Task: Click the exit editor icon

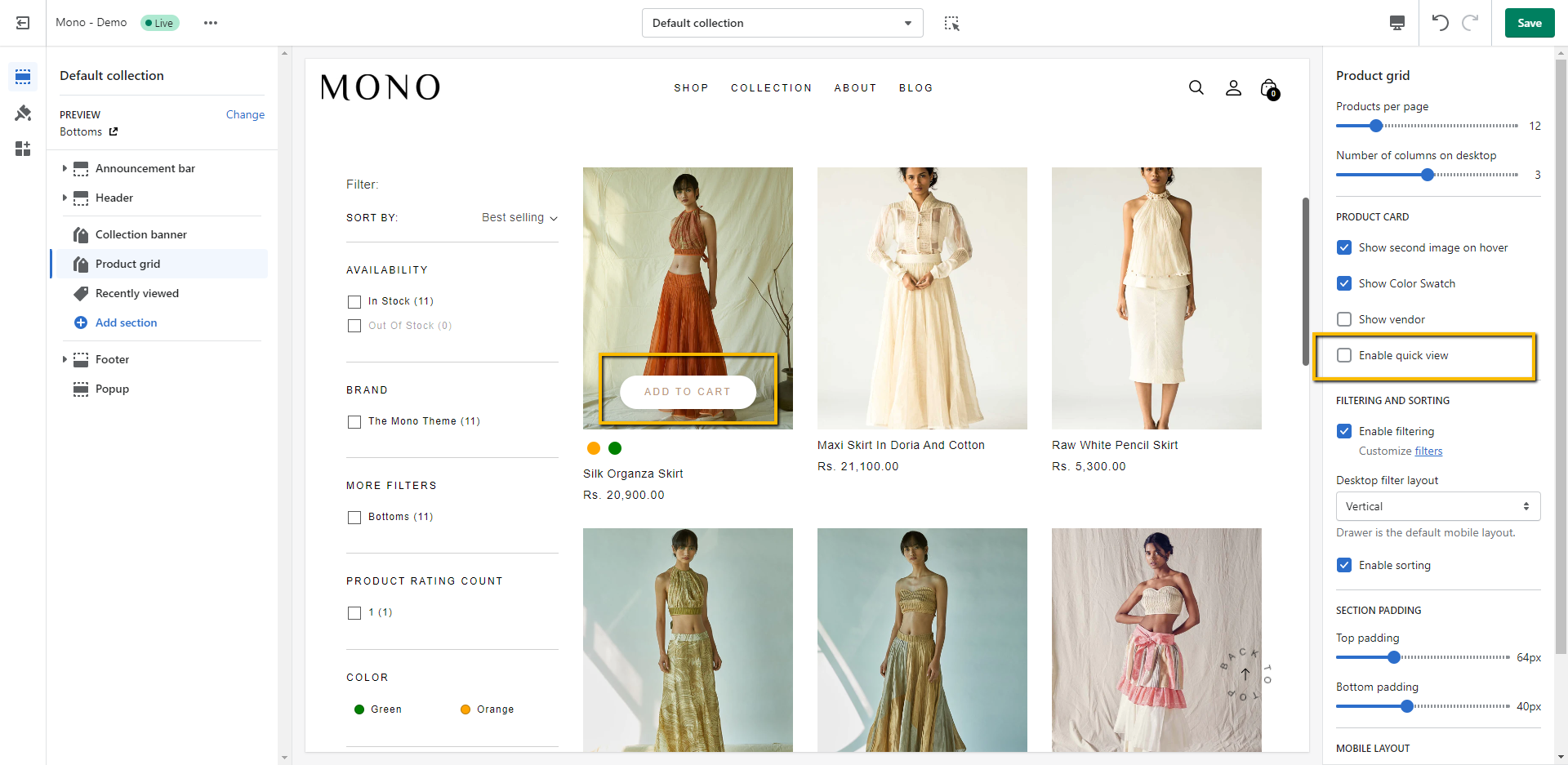Action: [x=23, y=23]
